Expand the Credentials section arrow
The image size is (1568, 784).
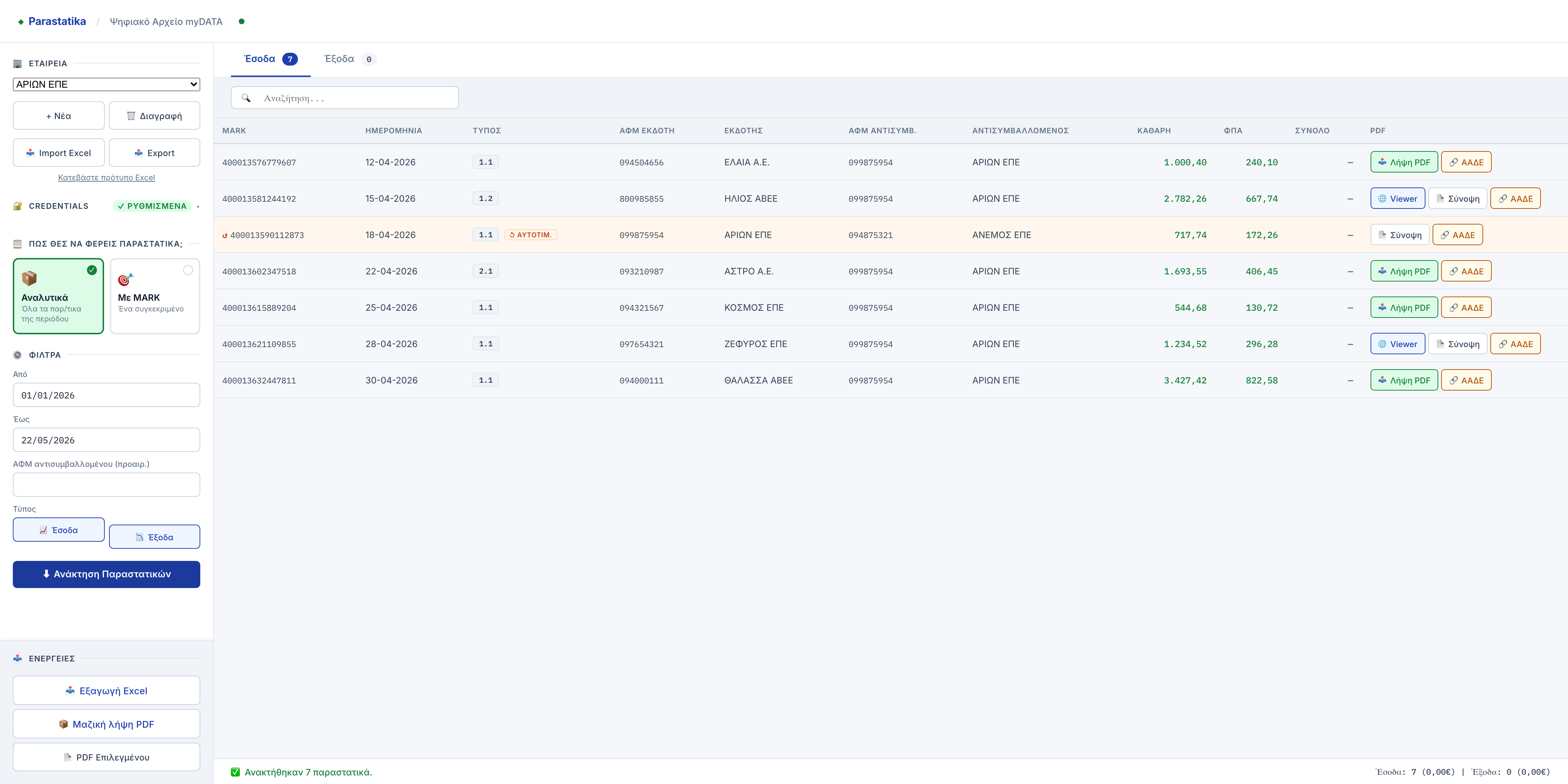coord(198,206)
